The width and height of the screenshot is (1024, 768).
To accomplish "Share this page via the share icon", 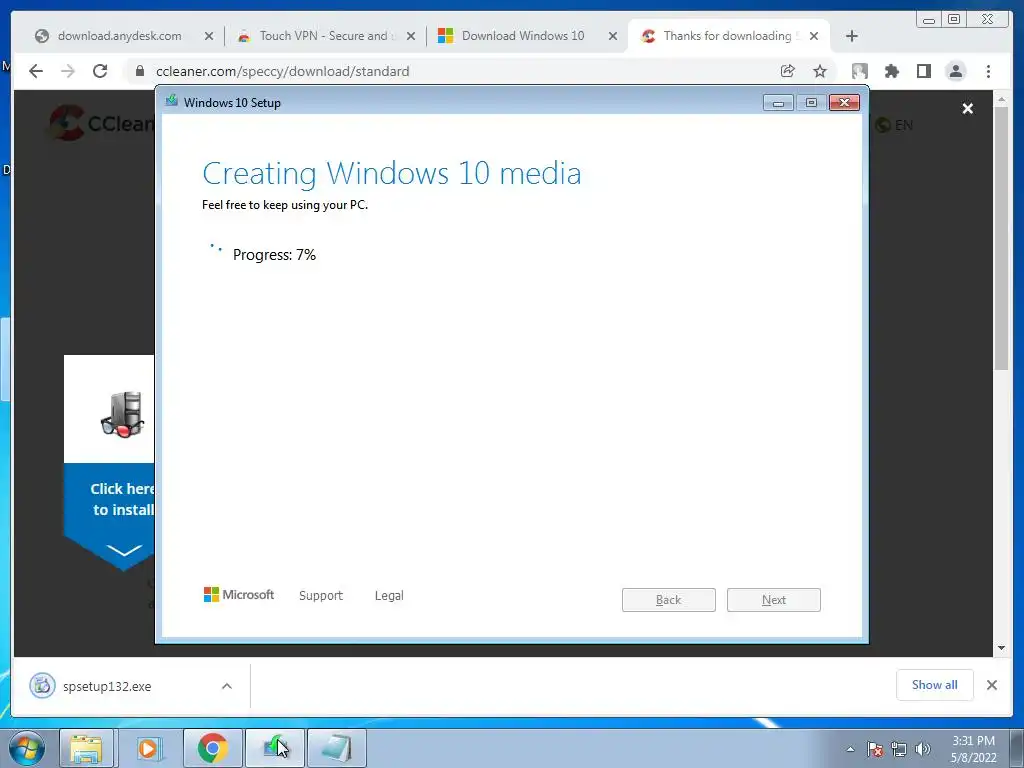I will (x=788, y=71).
